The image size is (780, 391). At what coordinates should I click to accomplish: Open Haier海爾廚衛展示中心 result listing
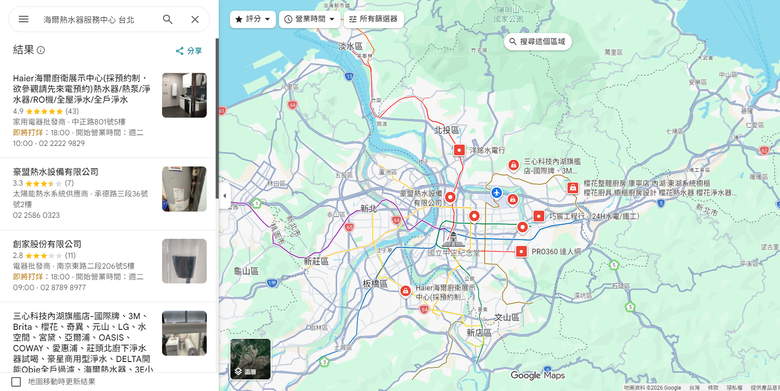(107, 110)
